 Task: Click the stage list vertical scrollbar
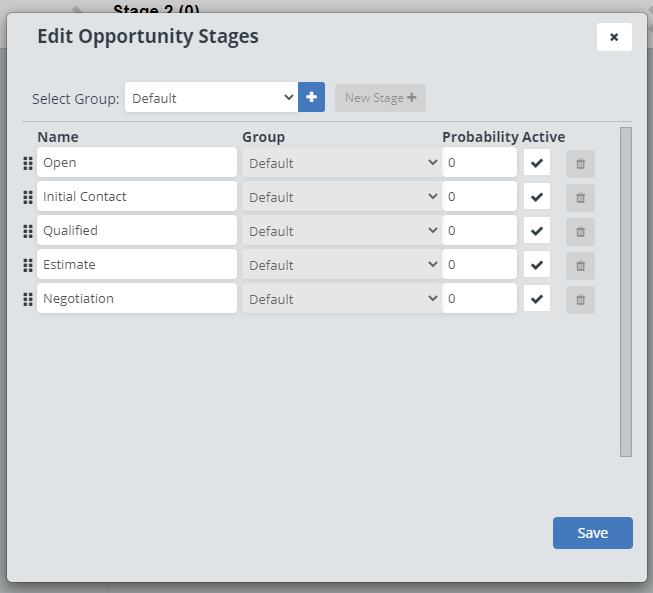click(x=626, y=290)
